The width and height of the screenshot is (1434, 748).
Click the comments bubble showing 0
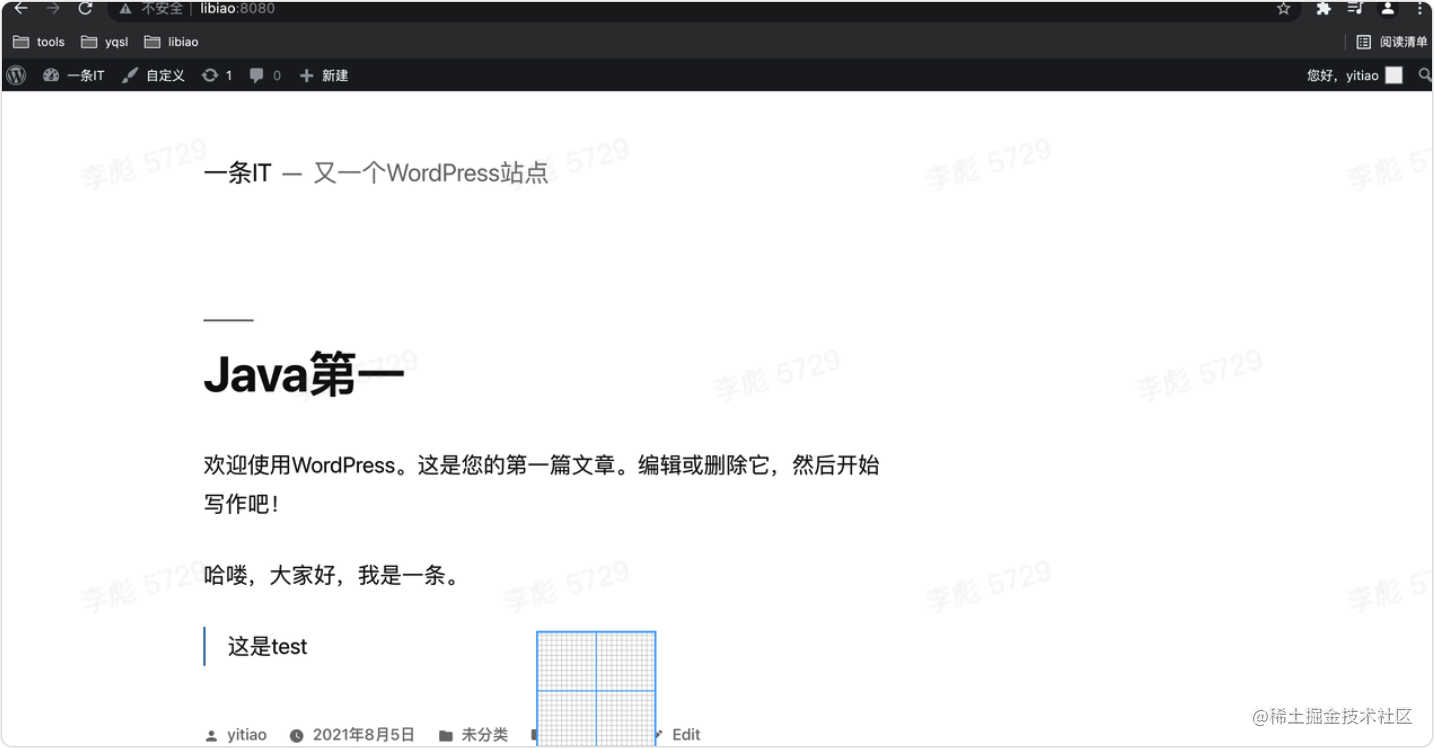(x=265, y=75)
